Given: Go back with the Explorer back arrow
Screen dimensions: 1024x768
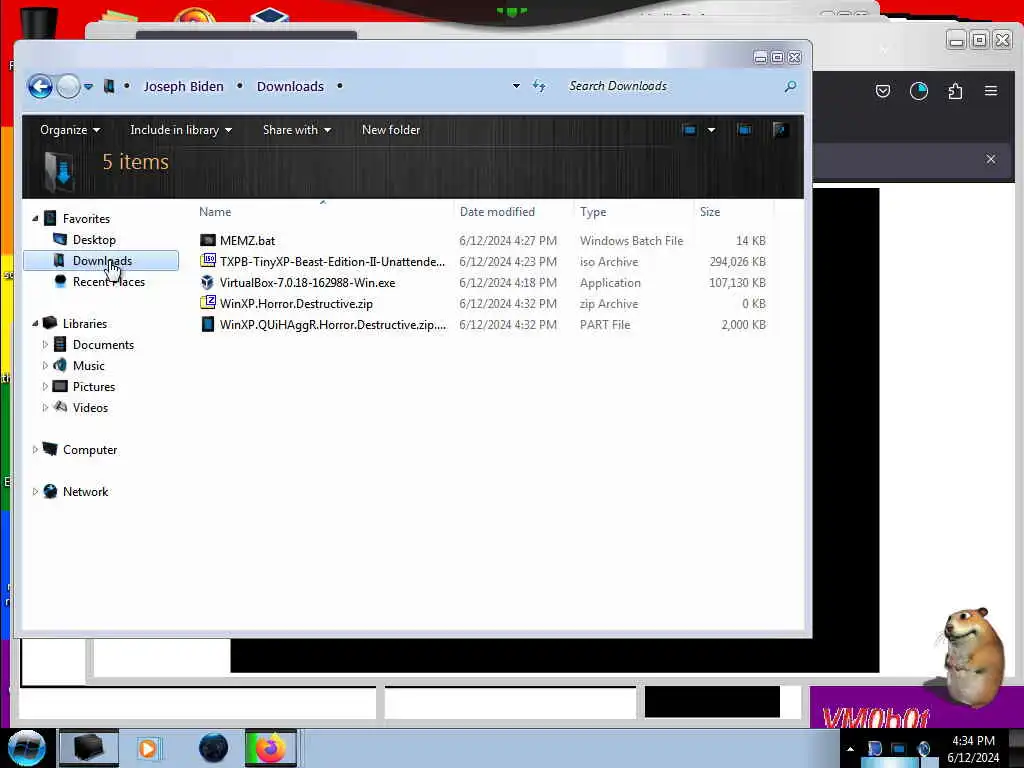Looking at the screenshot, I should click(x=40, y=86).
